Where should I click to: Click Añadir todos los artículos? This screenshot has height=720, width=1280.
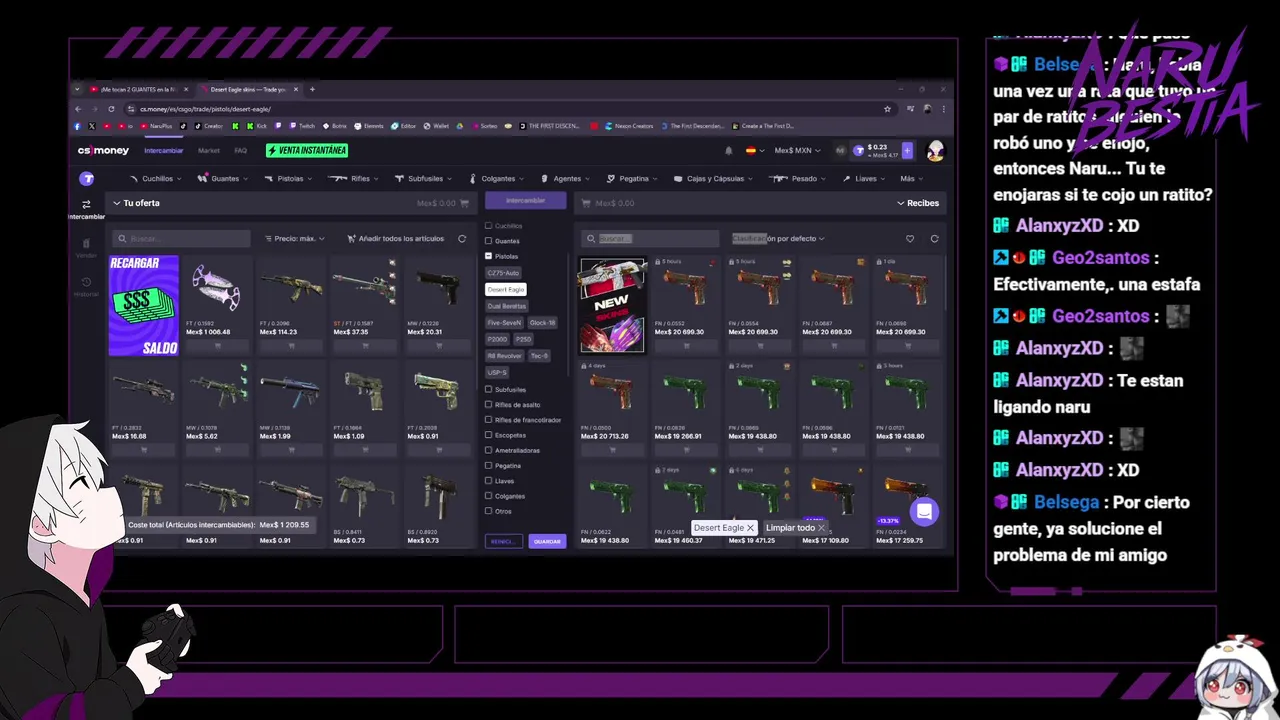click(x=396, y=239)
